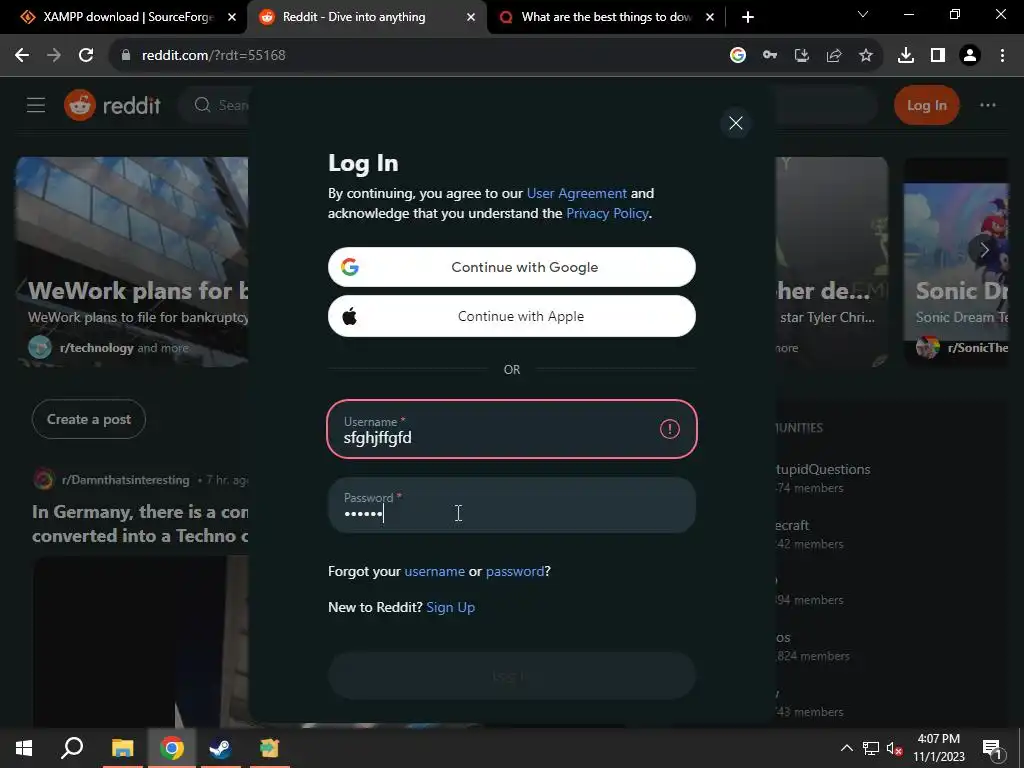Image resolution: width=1024 pixels, height=768 pixels.
Task: Click the orange Log In header button
Action: 926,105
